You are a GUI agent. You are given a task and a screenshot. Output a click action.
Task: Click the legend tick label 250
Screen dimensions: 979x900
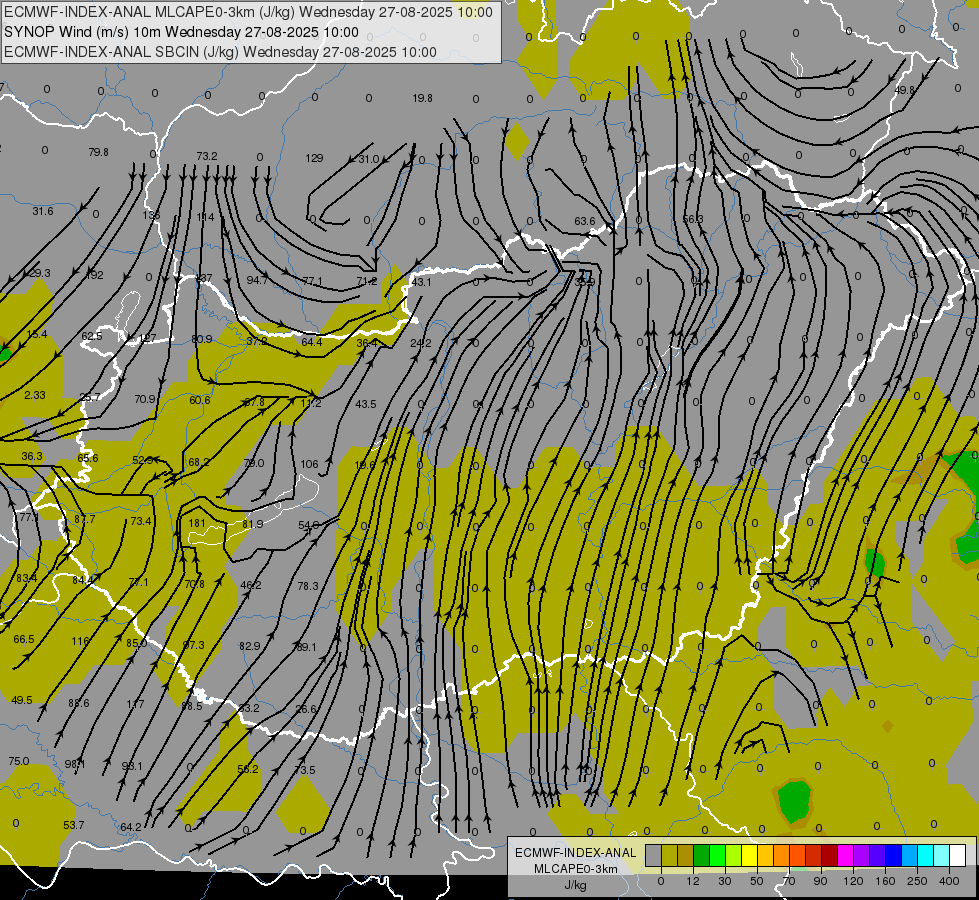click(x=917, y=881)
